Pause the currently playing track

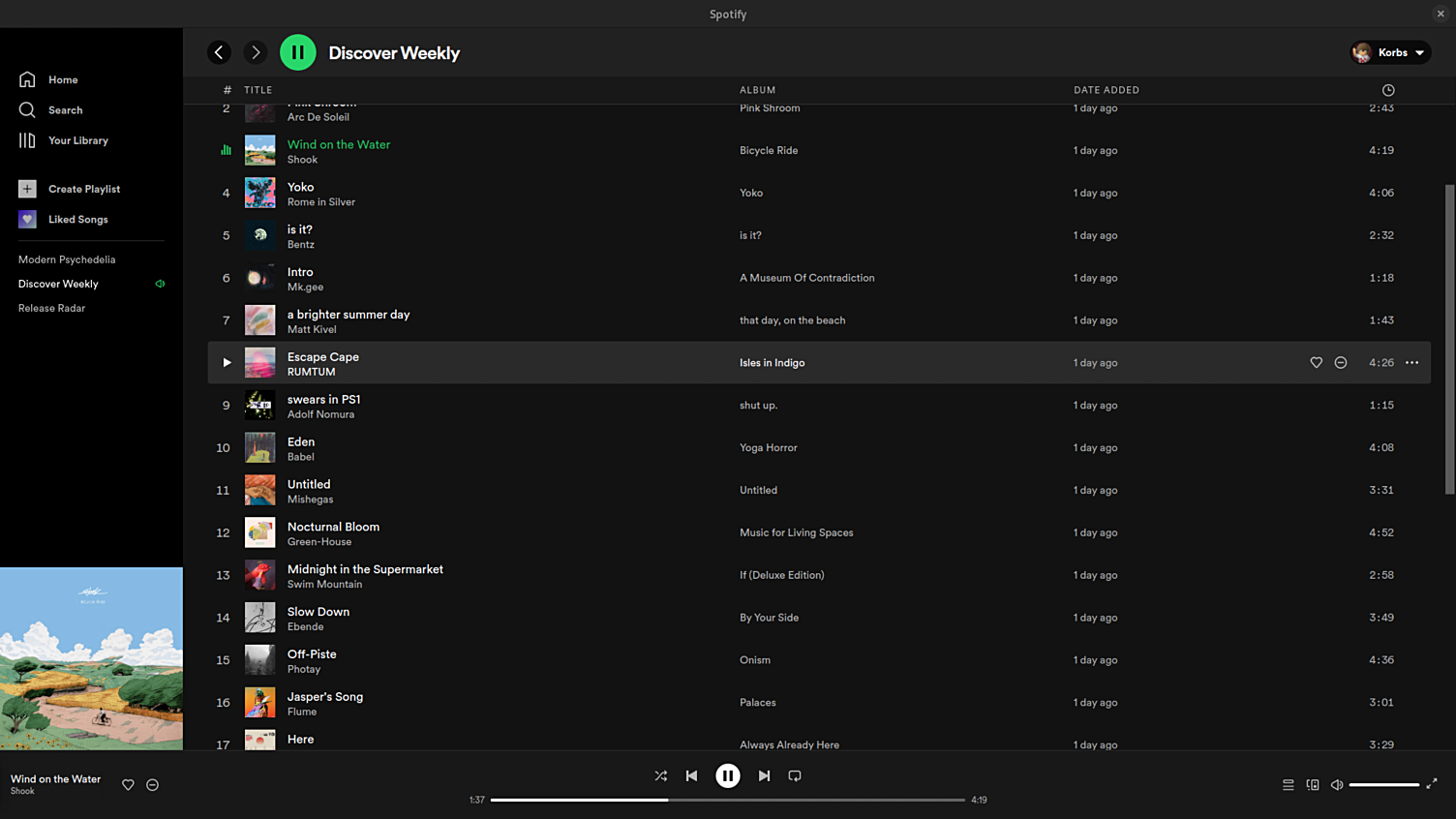[728, 775]
